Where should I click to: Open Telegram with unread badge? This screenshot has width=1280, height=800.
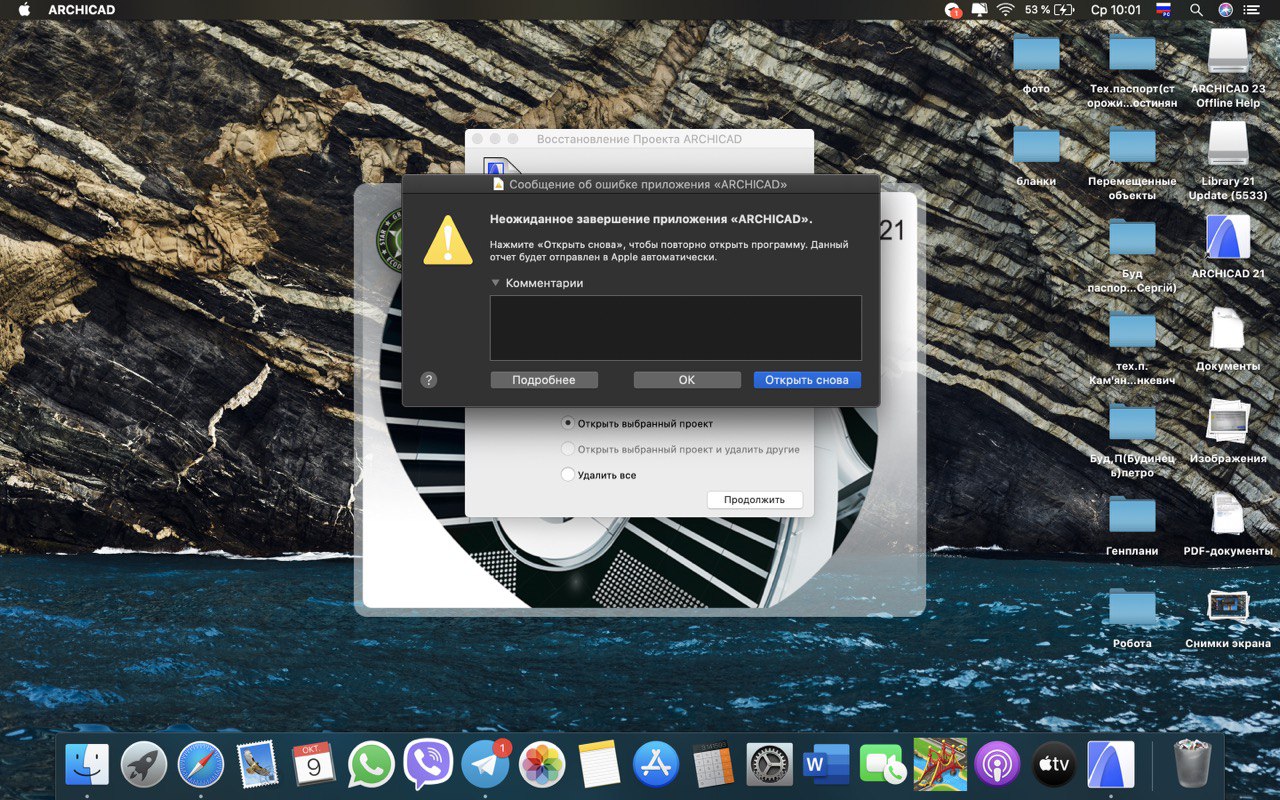[x=485, y=765]
